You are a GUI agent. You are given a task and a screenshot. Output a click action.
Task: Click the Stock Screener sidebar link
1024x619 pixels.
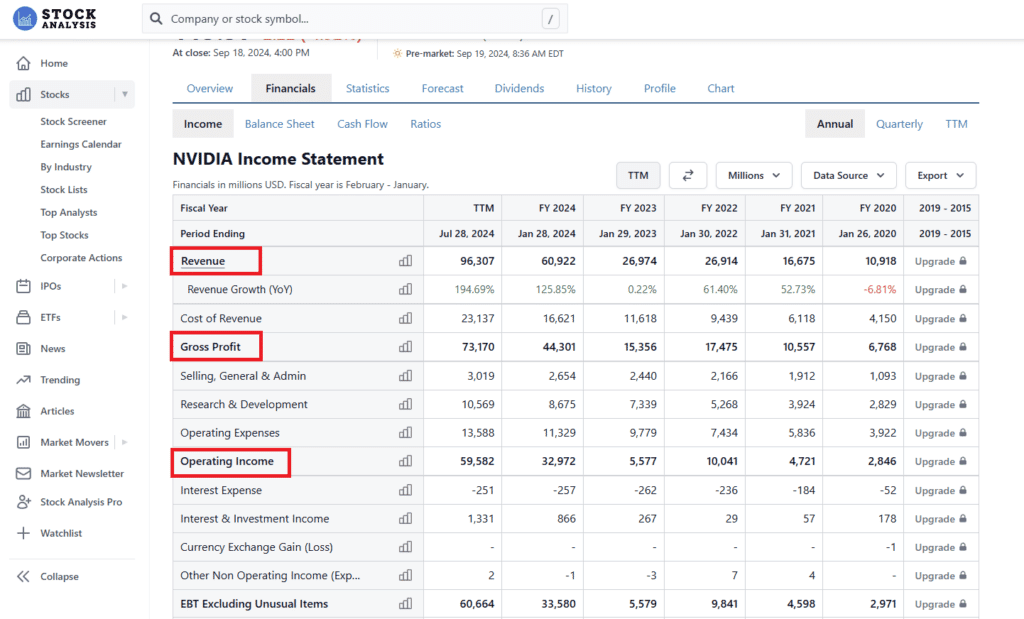pyautogui.click(x=73, y=121)
